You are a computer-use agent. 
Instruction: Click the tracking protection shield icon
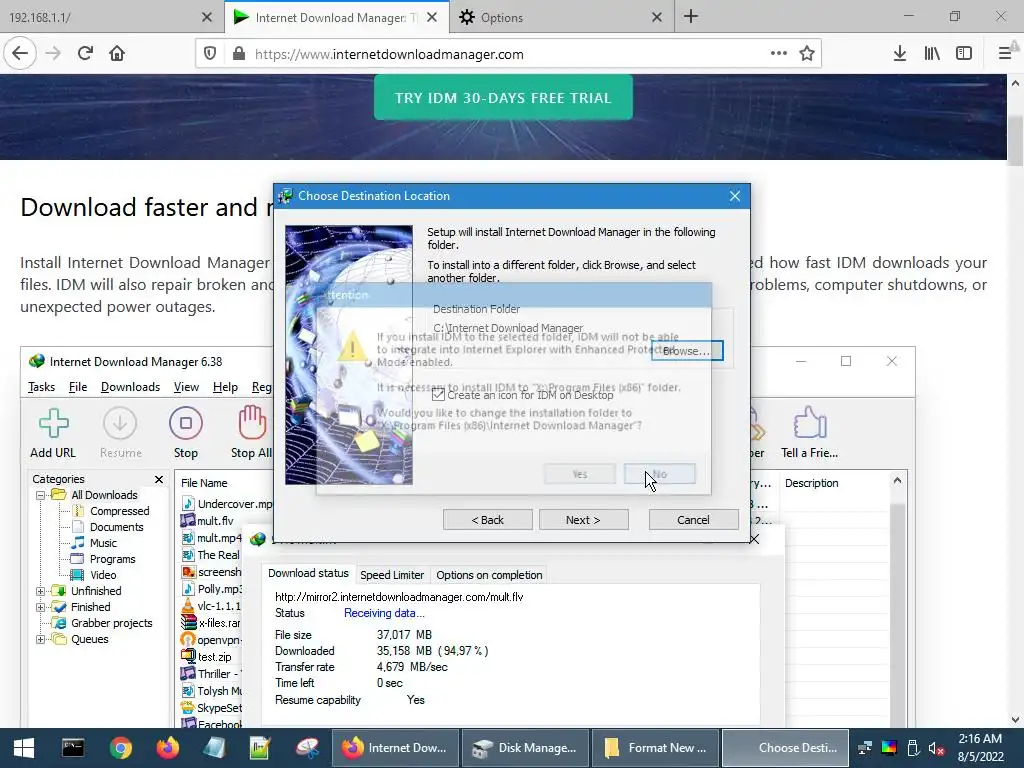click(210, 54)
